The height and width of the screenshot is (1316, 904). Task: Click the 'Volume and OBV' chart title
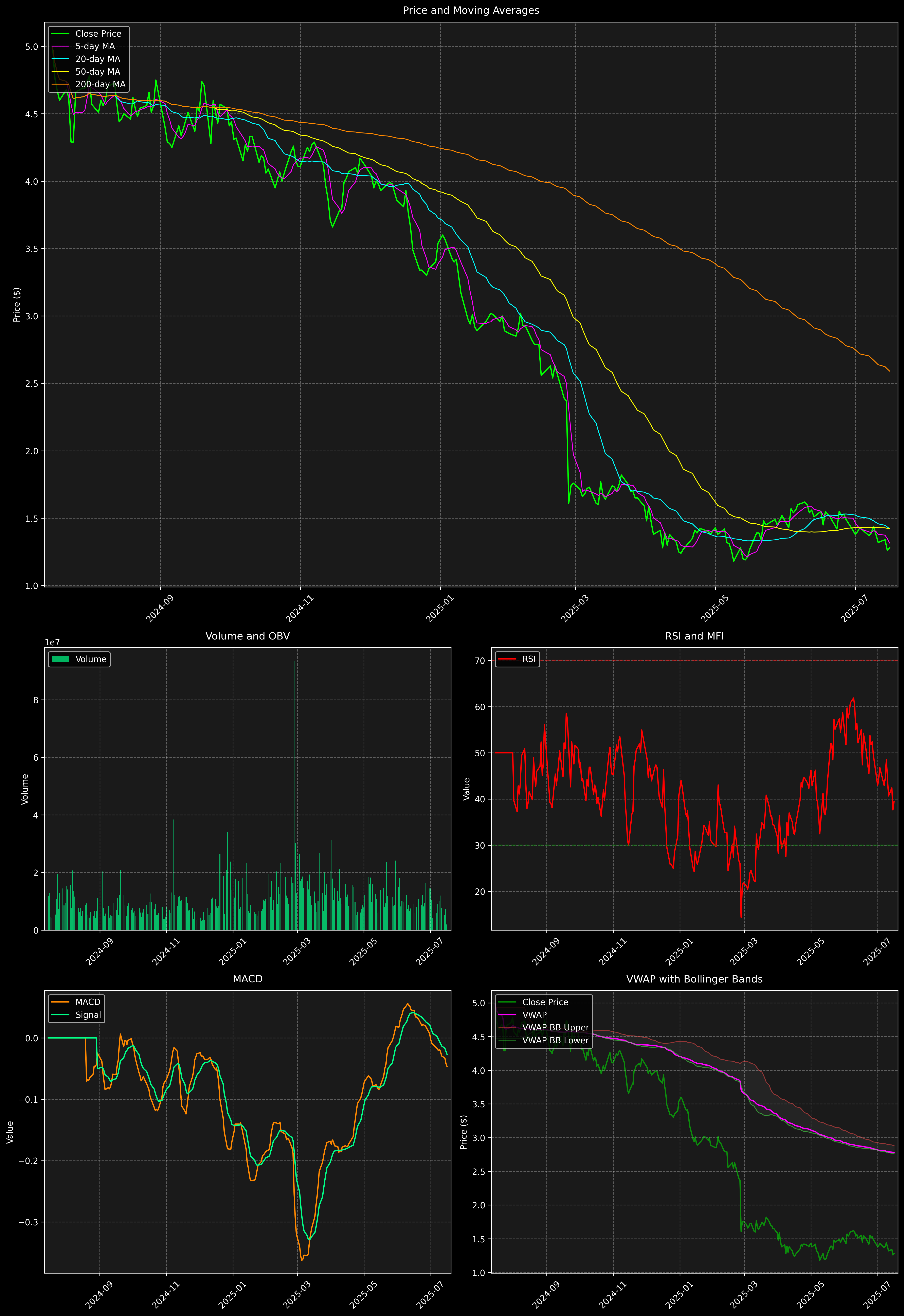248,636
